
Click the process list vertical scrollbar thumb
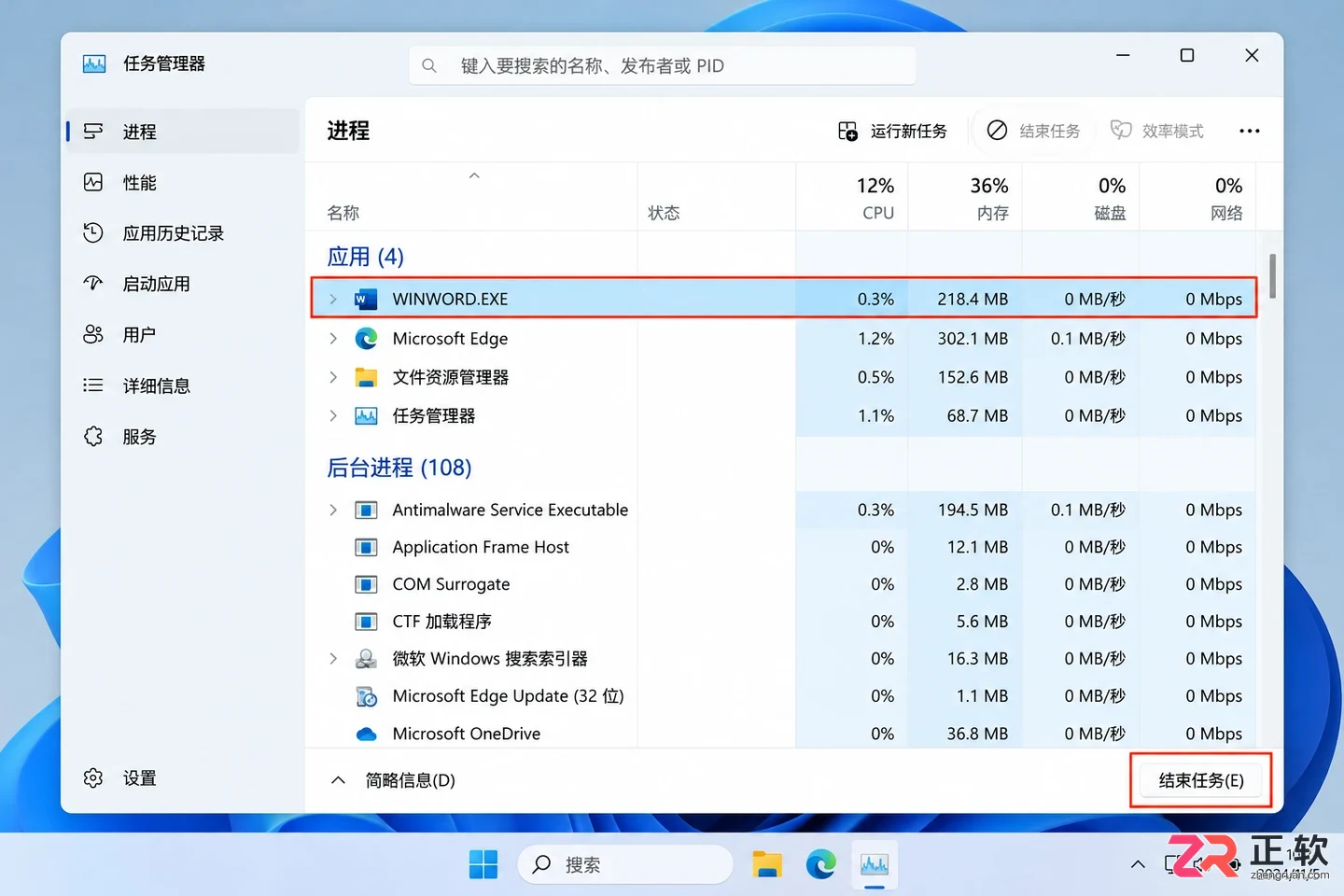pos(1272,275)
